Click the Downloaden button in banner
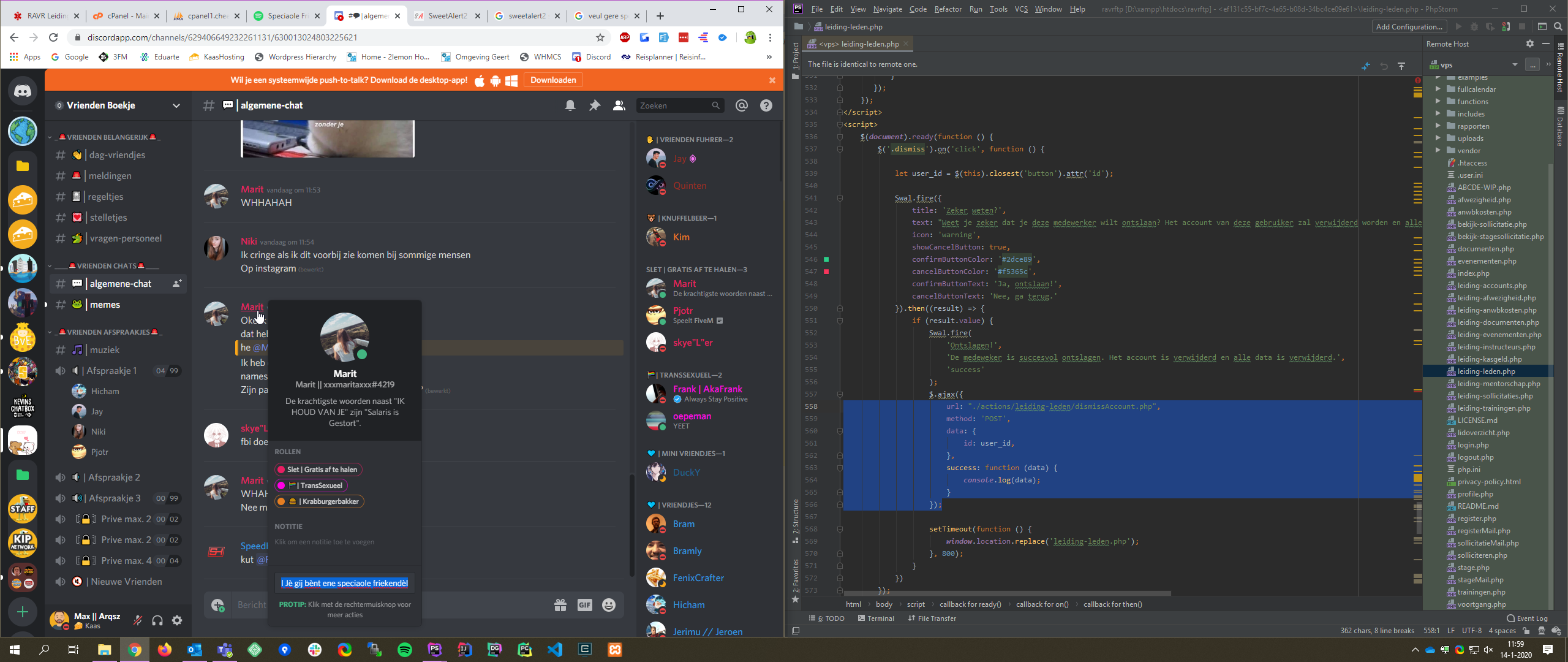Image resolution: width=1568 pixels, height=662 pixels. pos(552,80)
